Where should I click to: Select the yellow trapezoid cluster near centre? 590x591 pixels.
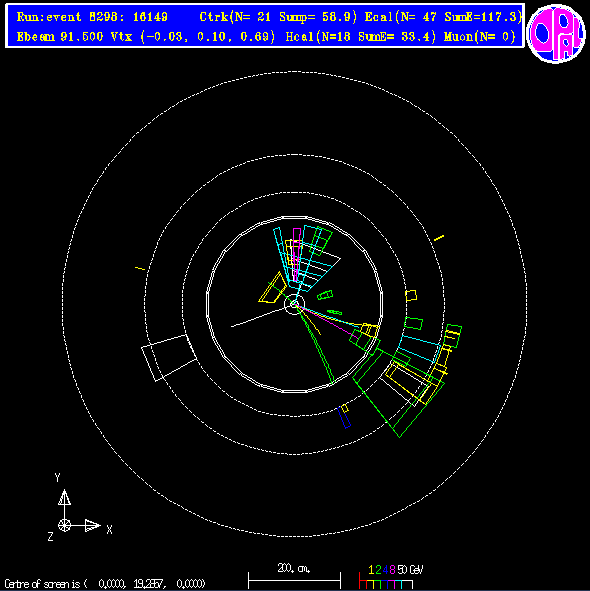(x=273, y=289)
